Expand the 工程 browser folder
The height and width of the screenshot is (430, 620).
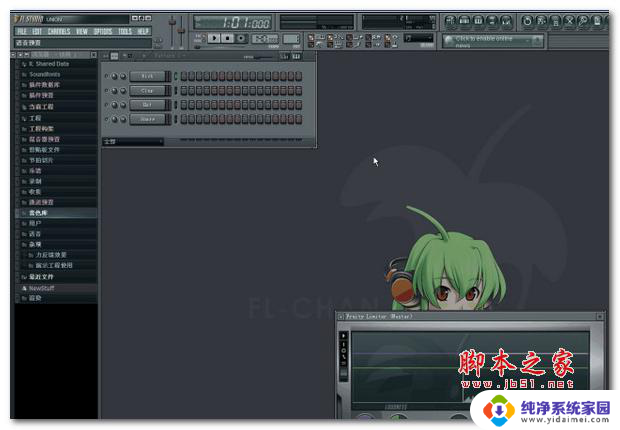(x=35, y=118)
